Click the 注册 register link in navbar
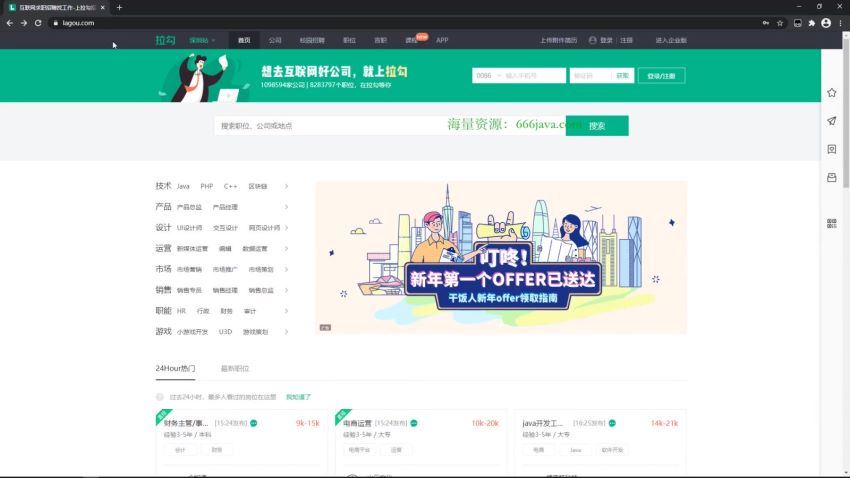Screen dimensions: 850x478 coord(626,41)
